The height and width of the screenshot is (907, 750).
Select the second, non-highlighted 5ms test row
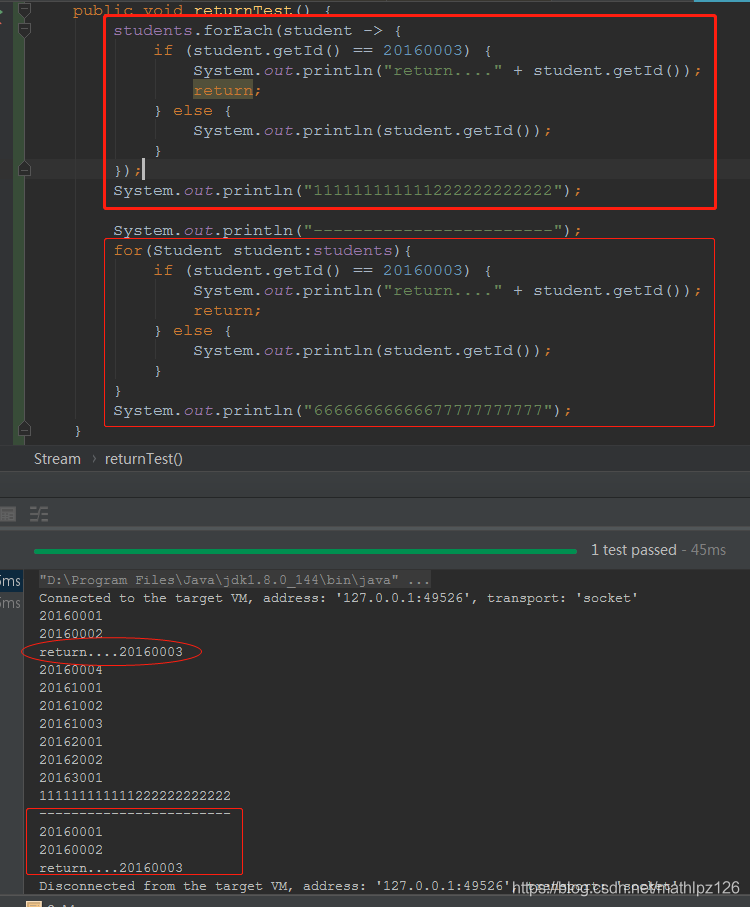tap(10, 602)
